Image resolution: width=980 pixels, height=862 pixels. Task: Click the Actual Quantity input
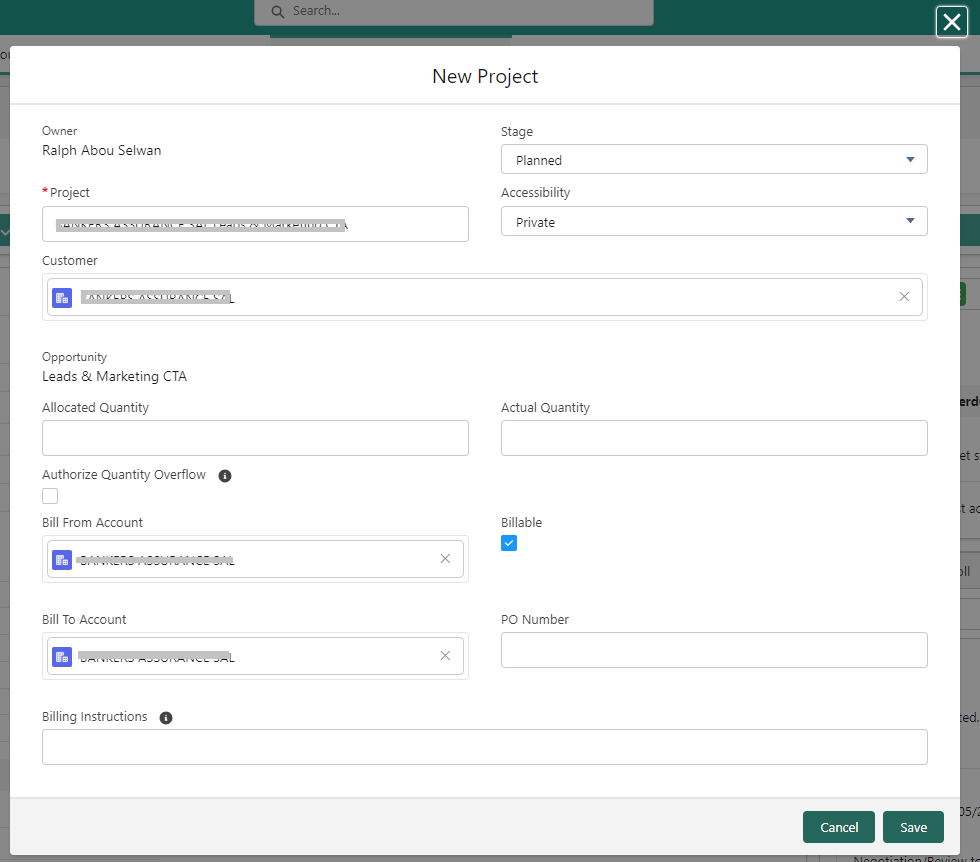[714, 438]
